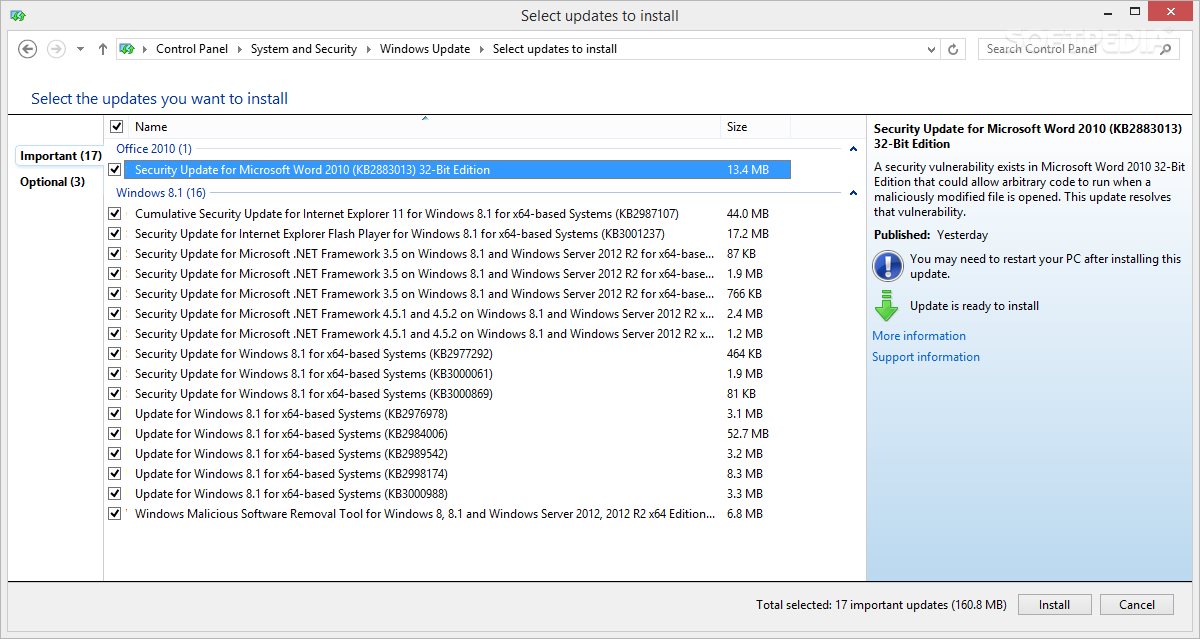
Task: Switch to the Optional (3) tab
Action: point(52,182)
